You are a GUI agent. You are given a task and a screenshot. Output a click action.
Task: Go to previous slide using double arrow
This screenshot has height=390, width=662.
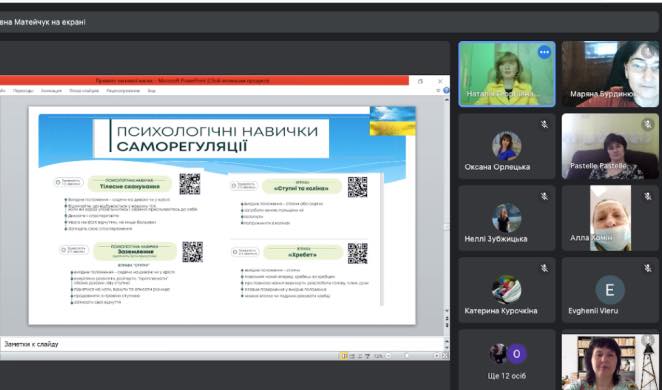[447, 318]
